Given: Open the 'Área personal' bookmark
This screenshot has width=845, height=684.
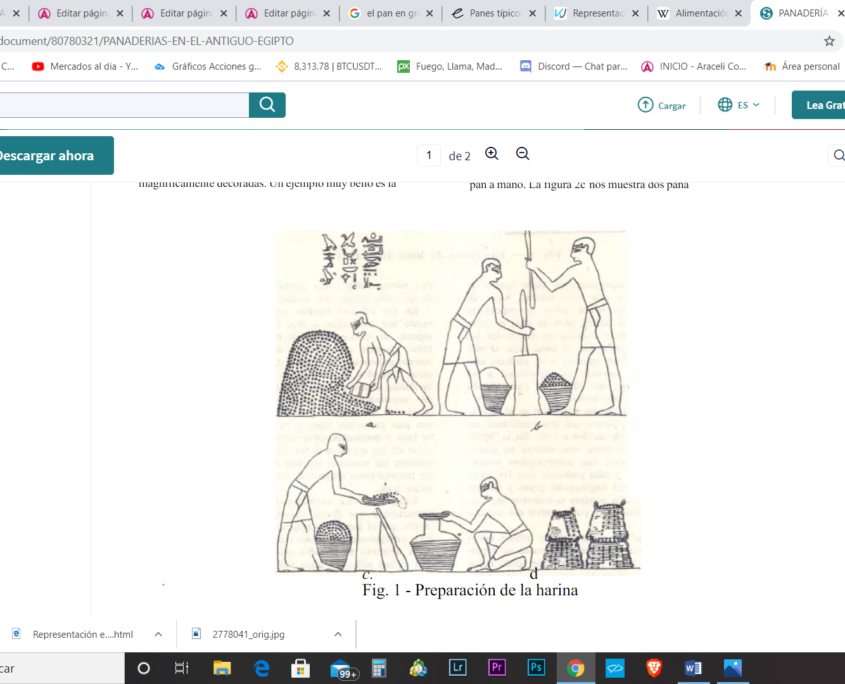Looking at the screenshot, I should 802,66.
